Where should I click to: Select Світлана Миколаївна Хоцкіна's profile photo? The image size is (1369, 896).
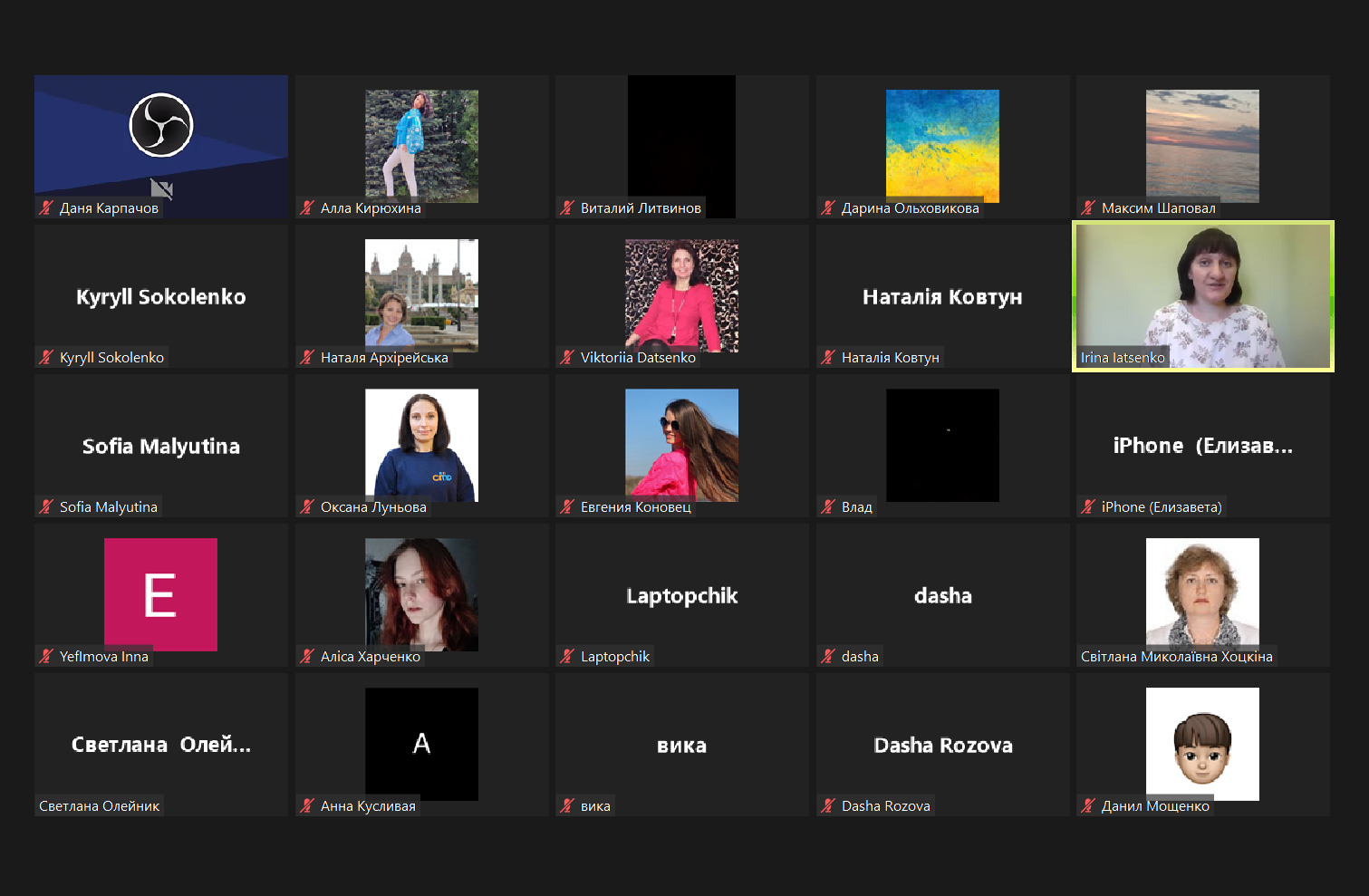tap(1202, 594)
